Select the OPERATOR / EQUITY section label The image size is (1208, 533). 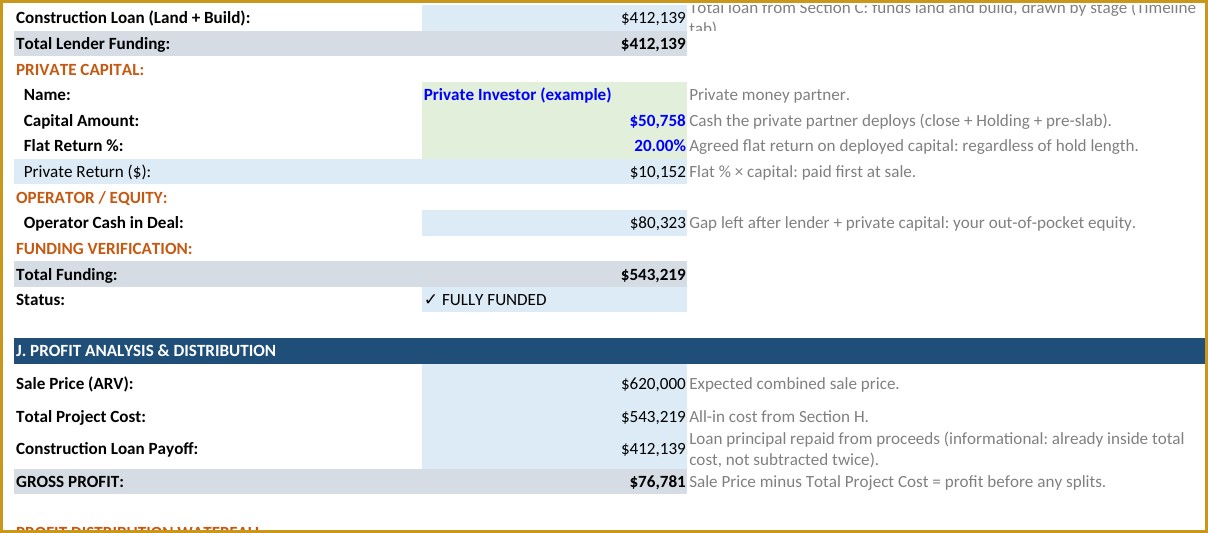[x=92, y=198]
